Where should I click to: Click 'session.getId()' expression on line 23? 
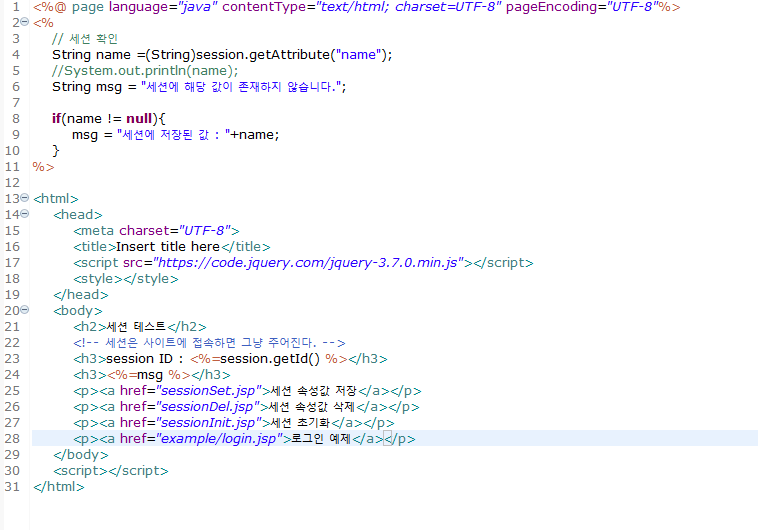point(270,359)
